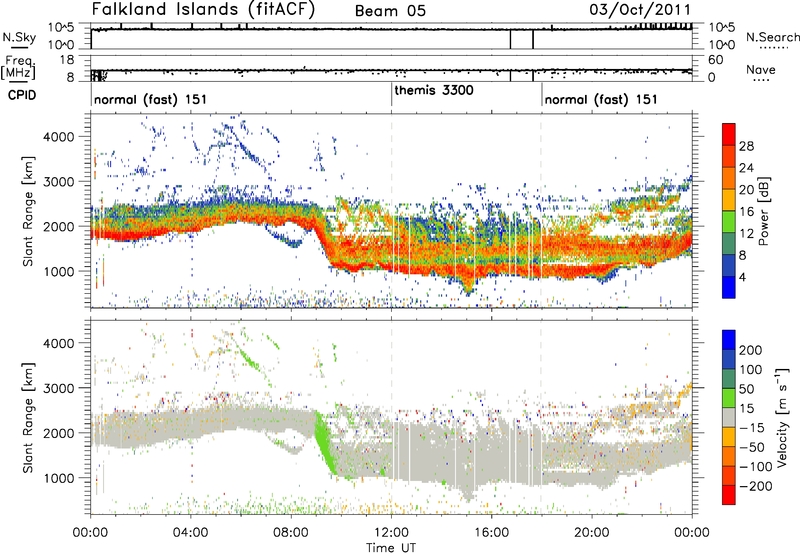The width and height of the screenshot is (800, 554).
Task: Click the first 'normal (fast) 151' CPID label
Action: (151, 99)
